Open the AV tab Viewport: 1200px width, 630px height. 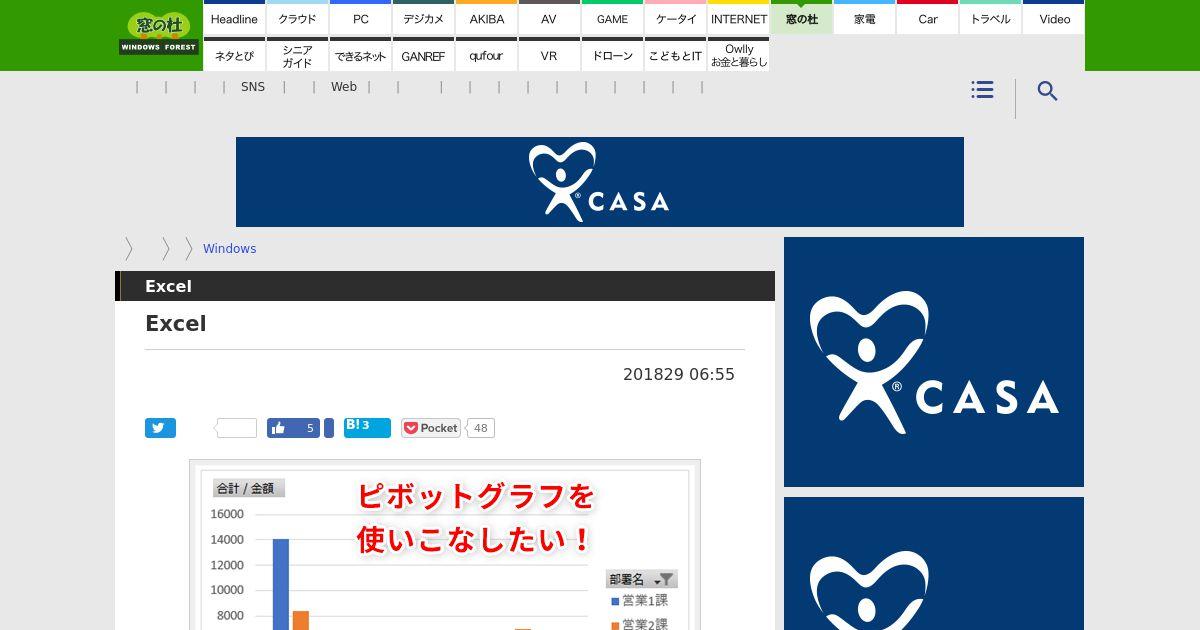549,17
